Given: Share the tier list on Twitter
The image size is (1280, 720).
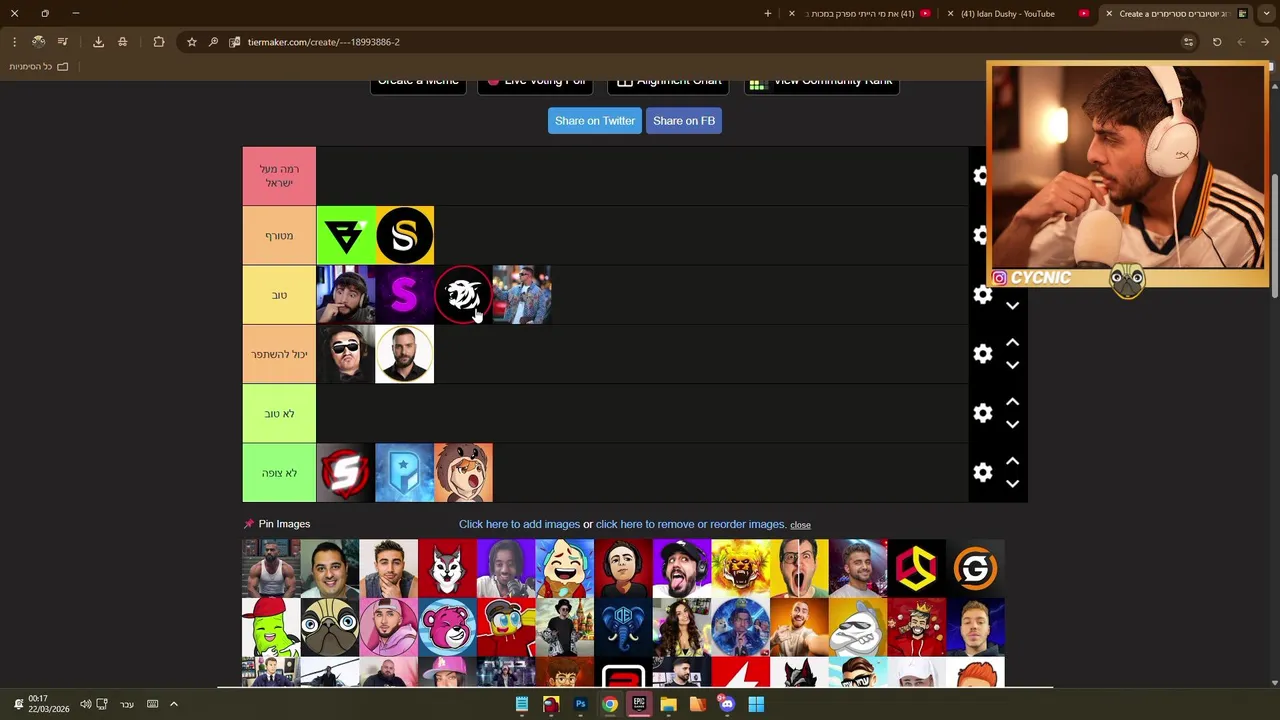Looking at the screenshot, I should [595, 121].
